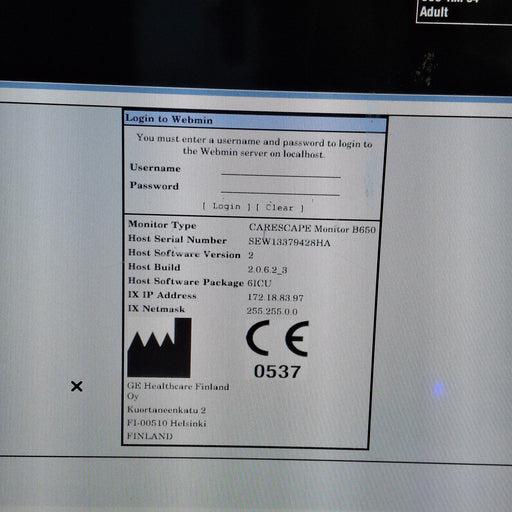This screenshot has height=512, width=512.
Task: Click the Monitor Type label
Action: click(162, 225)
